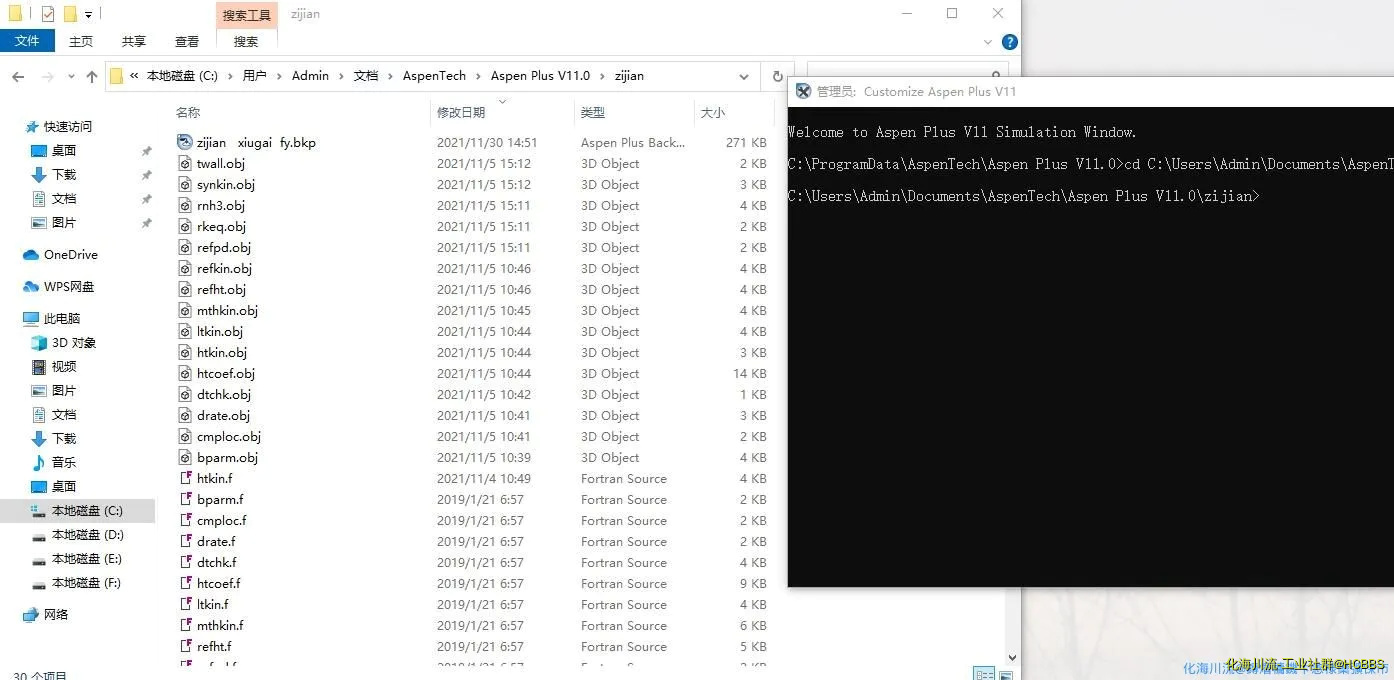Expand the address bar history dropdown
1394x680 pixels.
tap(744, 76)
